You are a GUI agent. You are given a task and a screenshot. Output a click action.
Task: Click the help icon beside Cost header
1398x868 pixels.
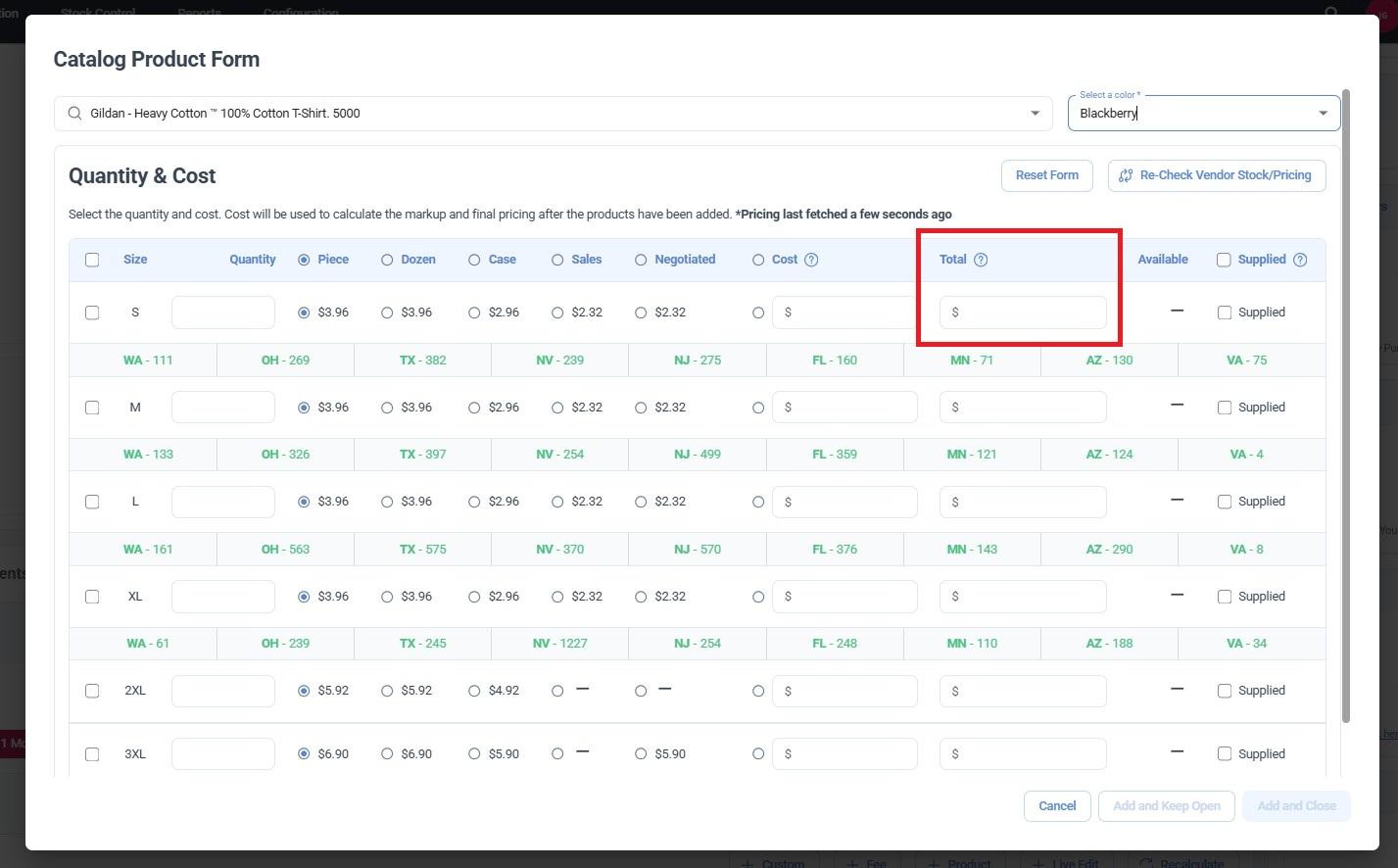(x=811, y=260)
